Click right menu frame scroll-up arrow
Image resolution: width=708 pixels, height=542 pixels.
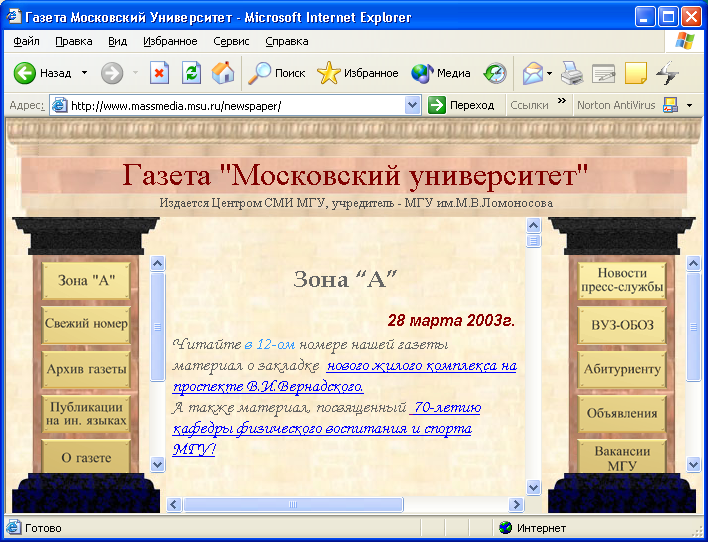694,263
